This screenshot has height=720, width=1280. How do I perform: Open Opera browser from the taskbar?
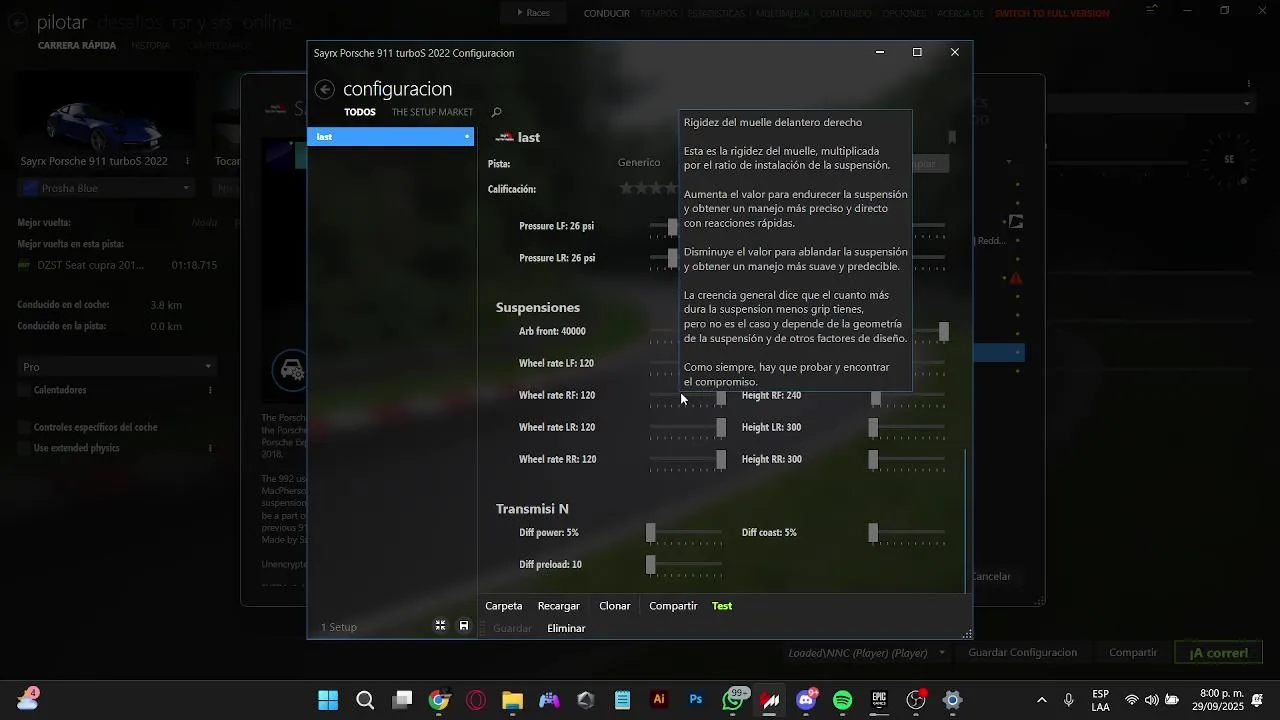[x=476, y=700]
